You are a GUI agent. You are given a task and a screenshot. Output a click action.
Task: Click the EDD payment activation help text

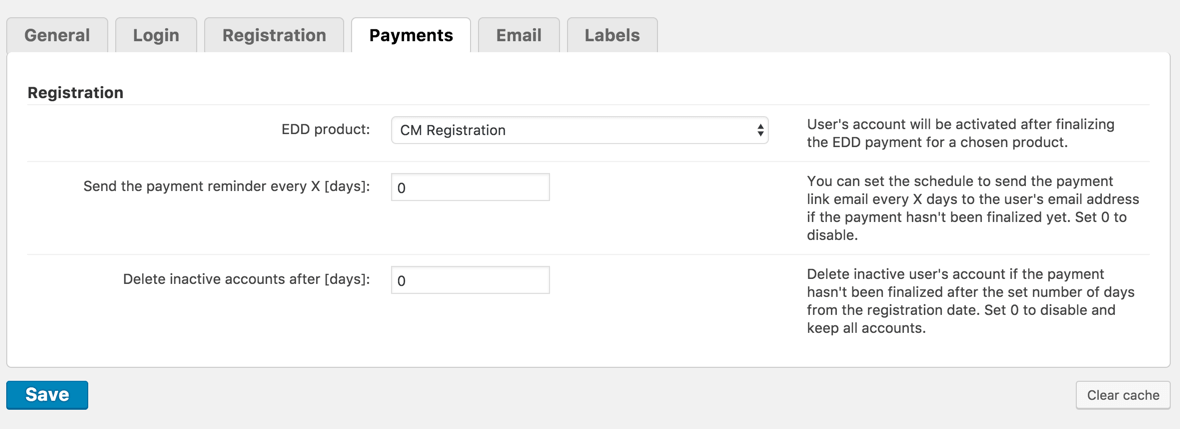(960, 133)
